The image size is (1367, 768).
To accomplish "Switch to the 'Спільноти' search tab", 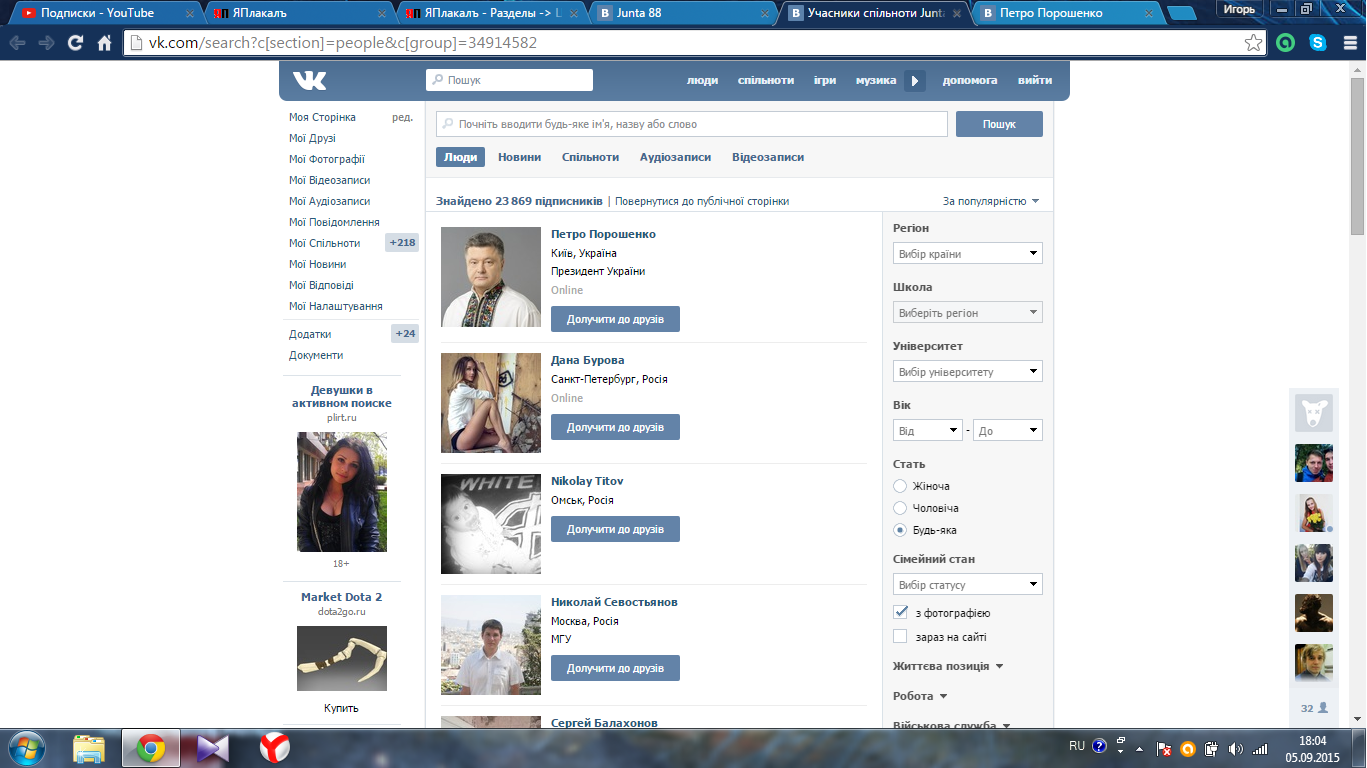I will click(x=590, y=157).
